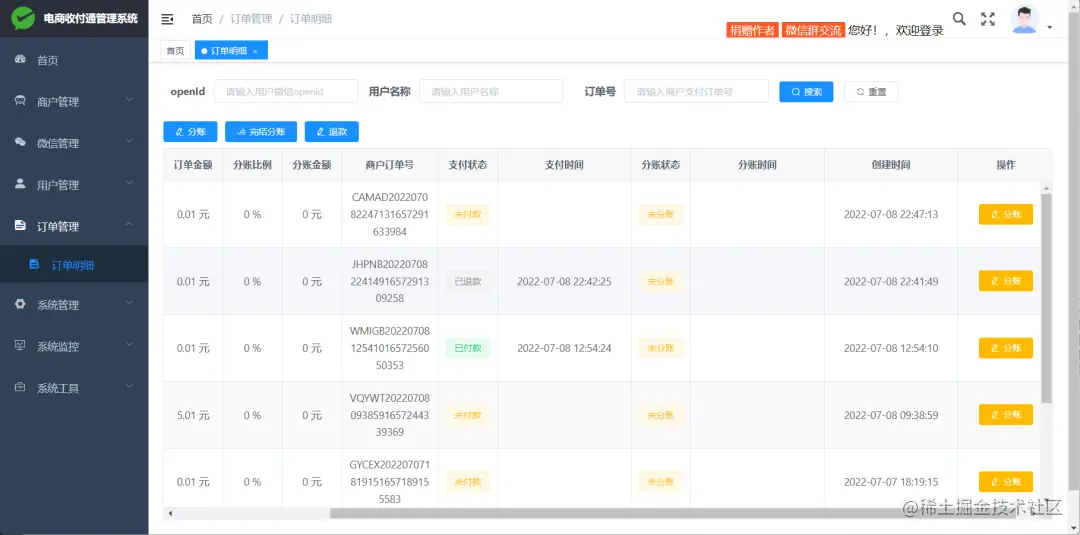Click blue 分账 toolbar button
The image size is (1080, 535).
point(190,132)
